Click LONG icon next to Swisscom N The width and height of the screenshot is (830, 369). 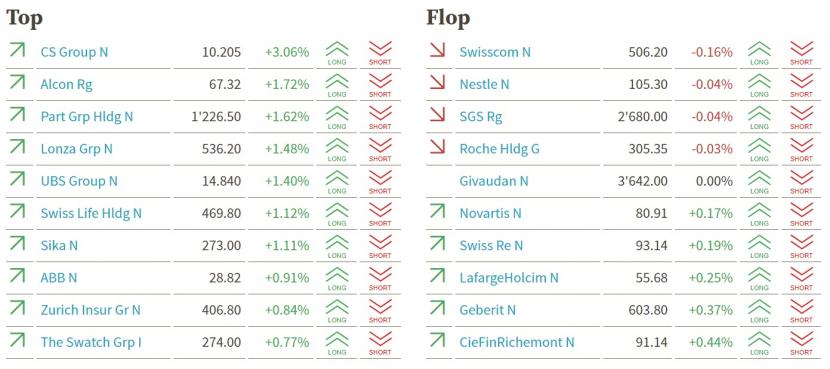759,53
